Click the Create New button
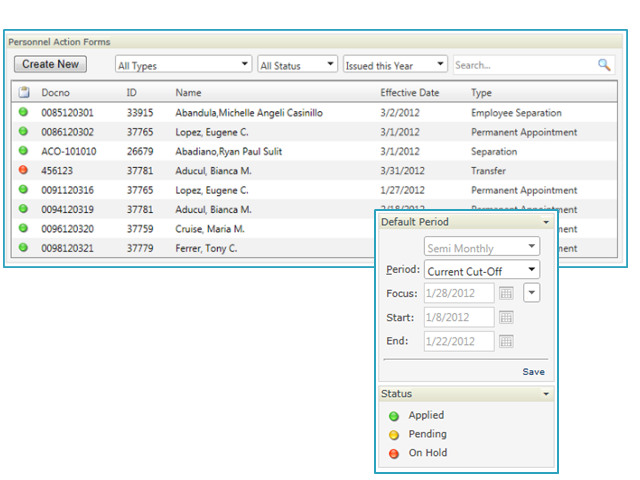Screen dimensions: 640x480 pyautogui.click(x=50, y=64)
